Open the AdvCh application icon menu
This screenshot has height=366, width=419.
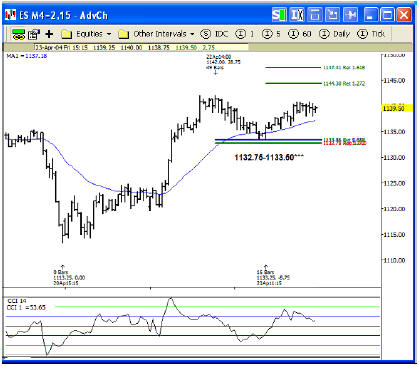[x=11, y=15]
